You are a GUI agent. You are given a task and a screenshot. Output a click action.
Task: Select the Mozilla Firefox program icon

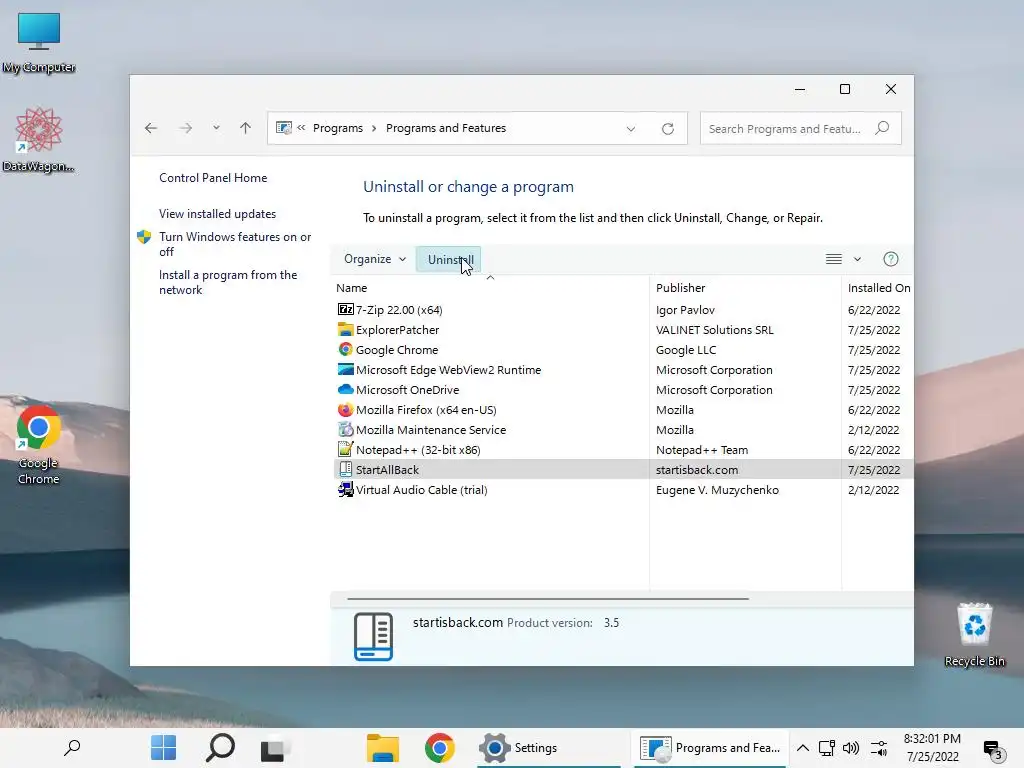345,409
